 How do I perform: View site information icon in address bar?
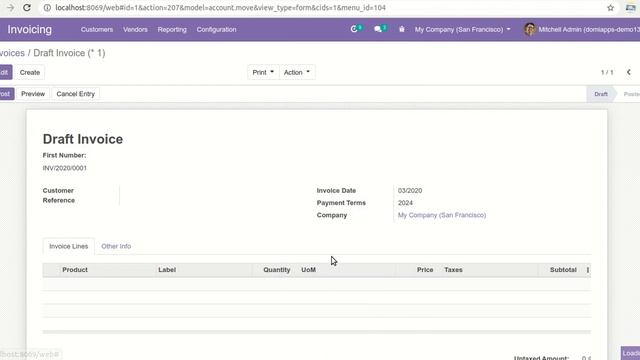click(x=47, y=8)
